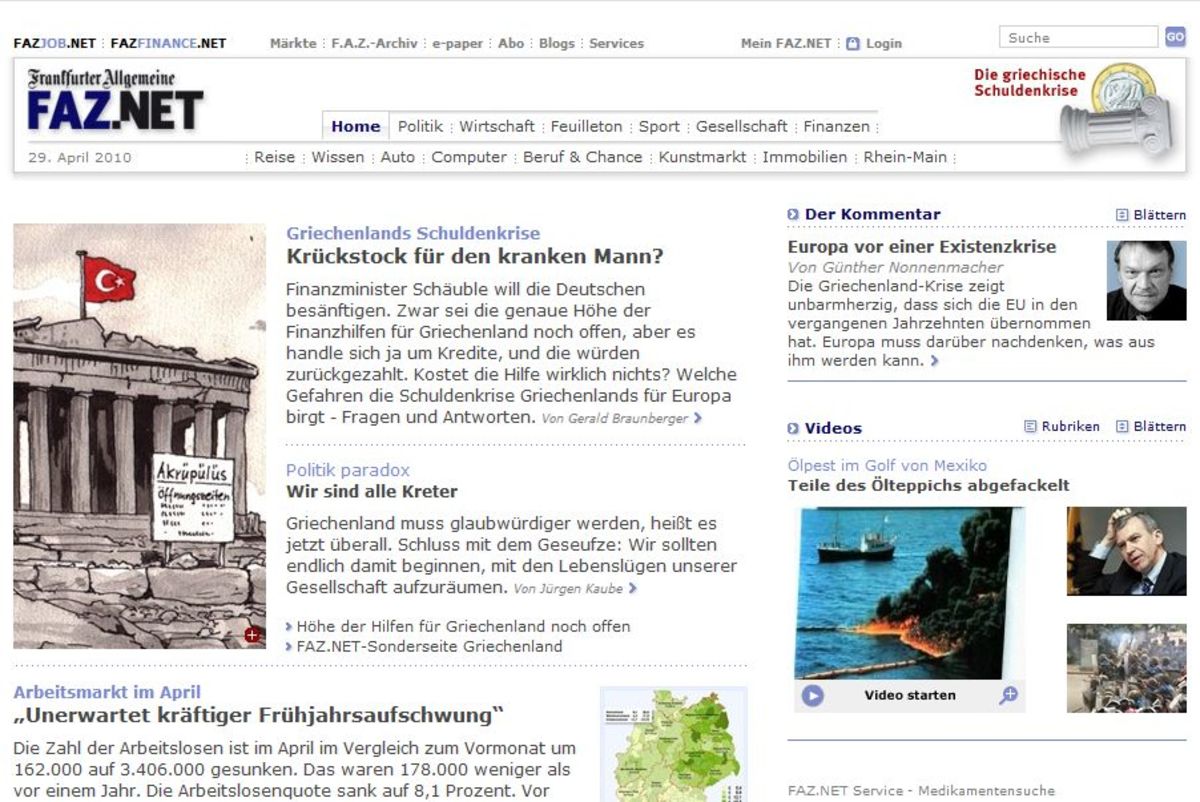Viewport: 1200px width, 802px height.
Task: Enlarge video with magnifier icon
Action: coord(1008,695)
